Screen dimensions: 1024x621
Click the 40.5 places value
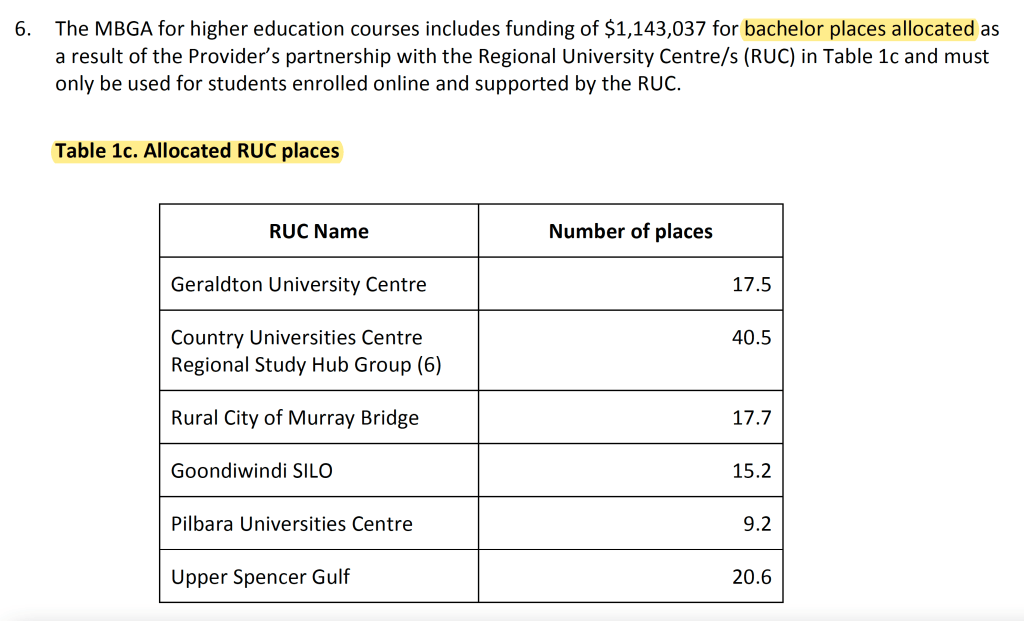point(751,338)
